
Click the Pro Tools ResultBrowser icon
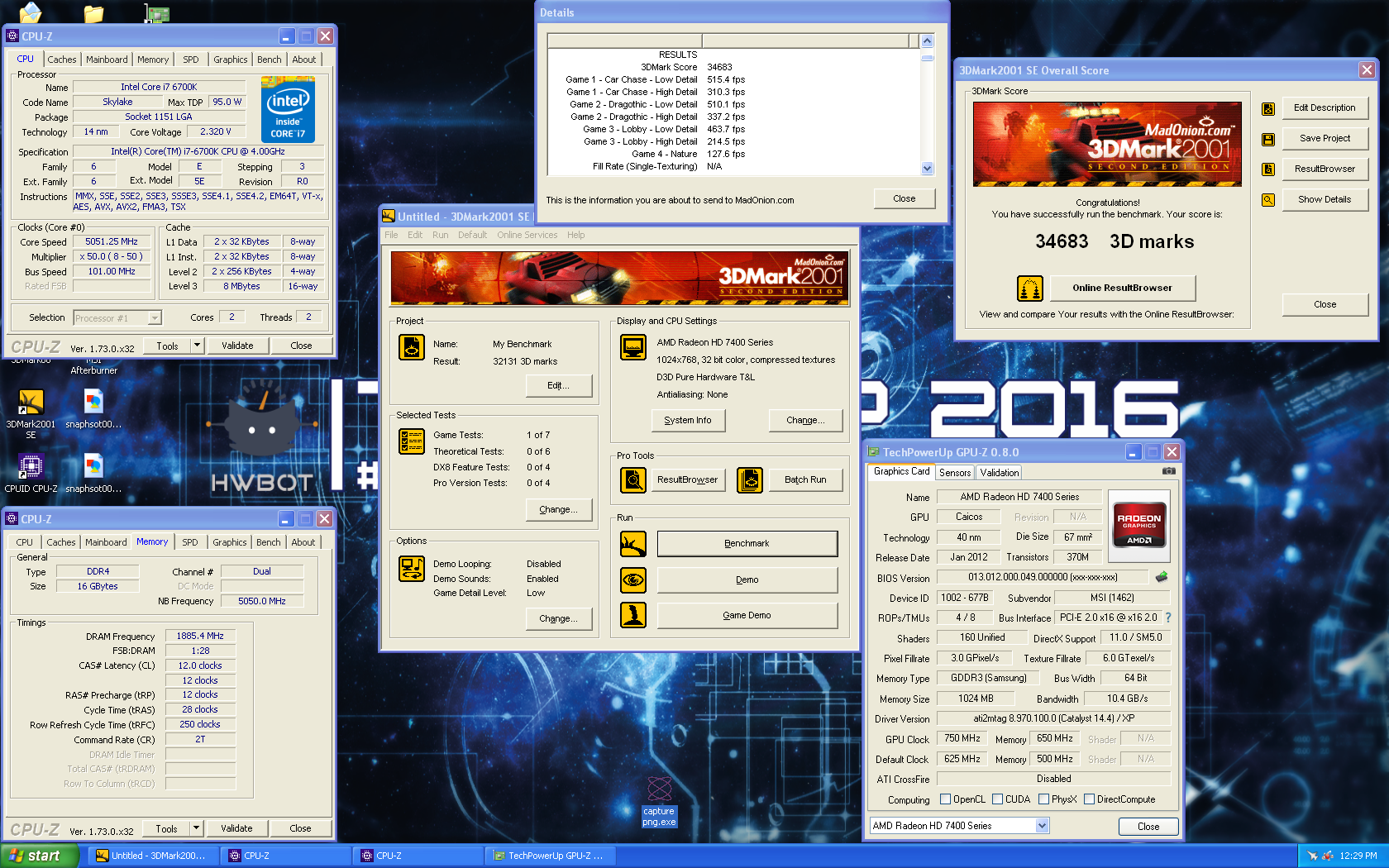(633, 479)
